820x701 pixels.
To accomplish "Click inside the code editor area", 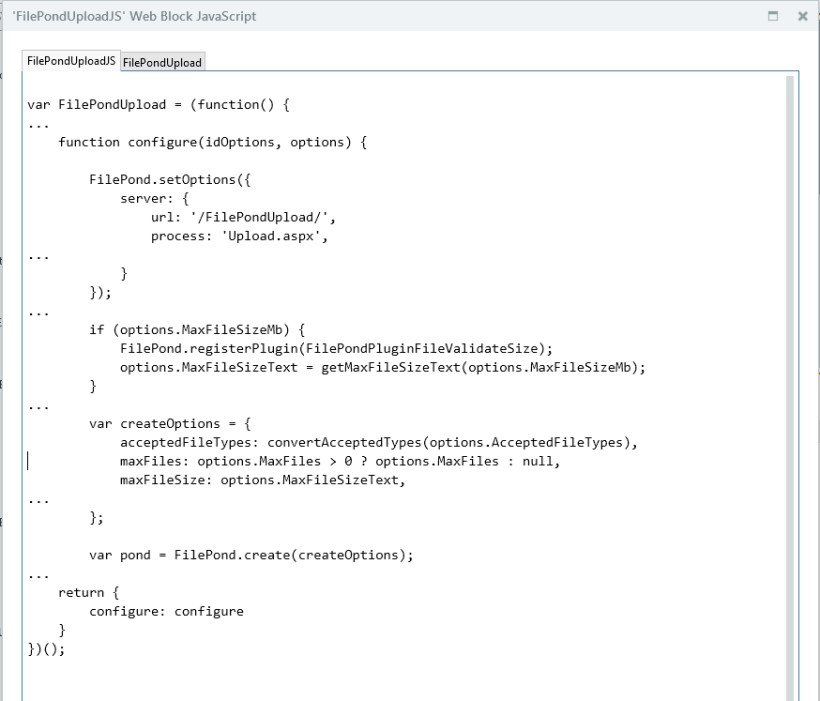I will click(400, 400).
